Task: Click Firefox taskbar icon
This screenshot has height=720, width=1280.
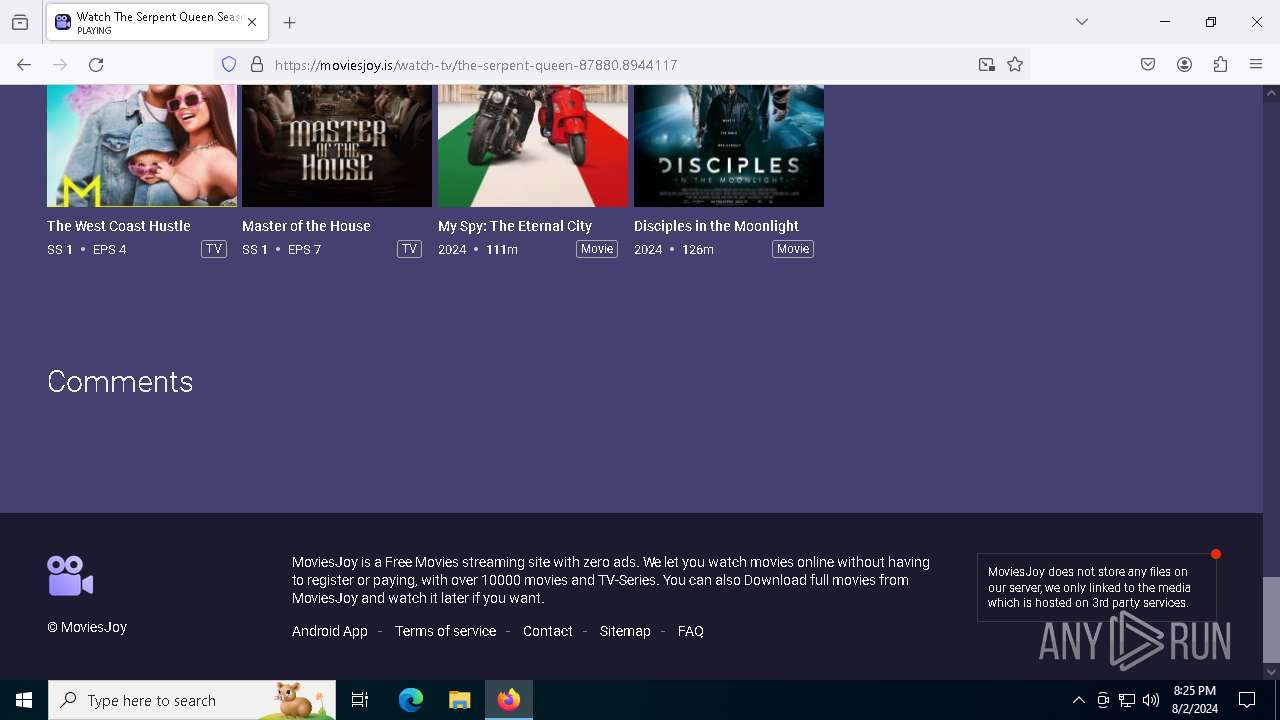Action: (509, 700)
